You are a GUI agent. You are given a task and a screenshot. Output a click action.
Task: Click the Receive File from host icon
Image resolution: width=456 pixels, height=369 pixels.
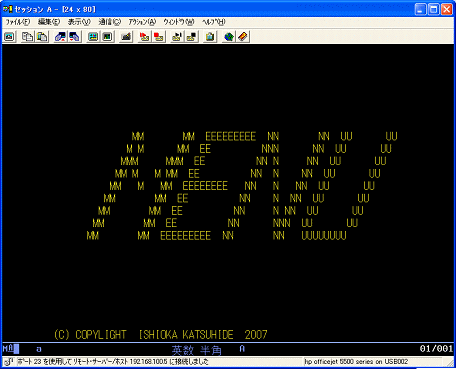pos(75,36)
